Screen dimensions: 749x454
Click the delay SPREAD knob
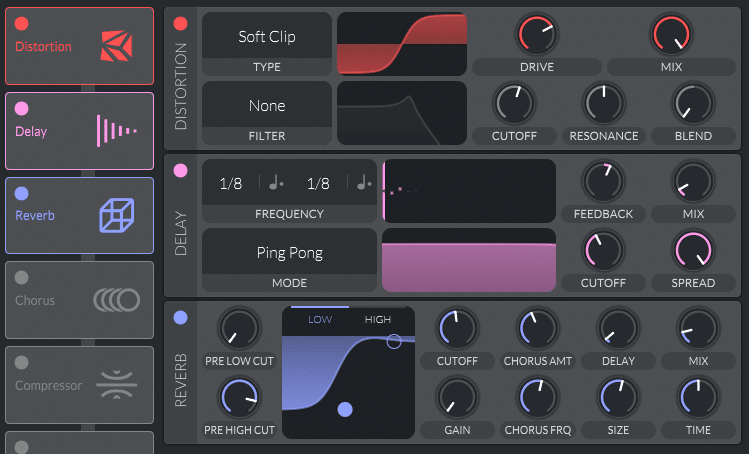(693, 250)
